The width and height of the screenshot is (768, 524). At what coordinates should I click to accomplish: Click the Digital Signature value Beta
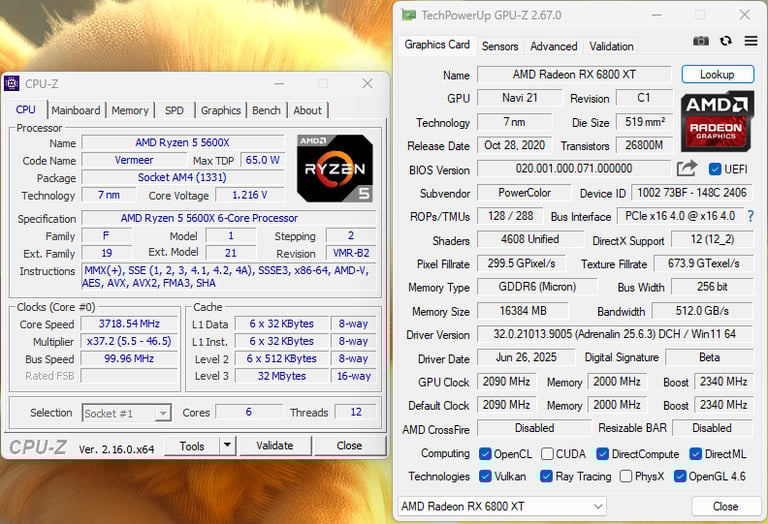[x=709, y=357]
